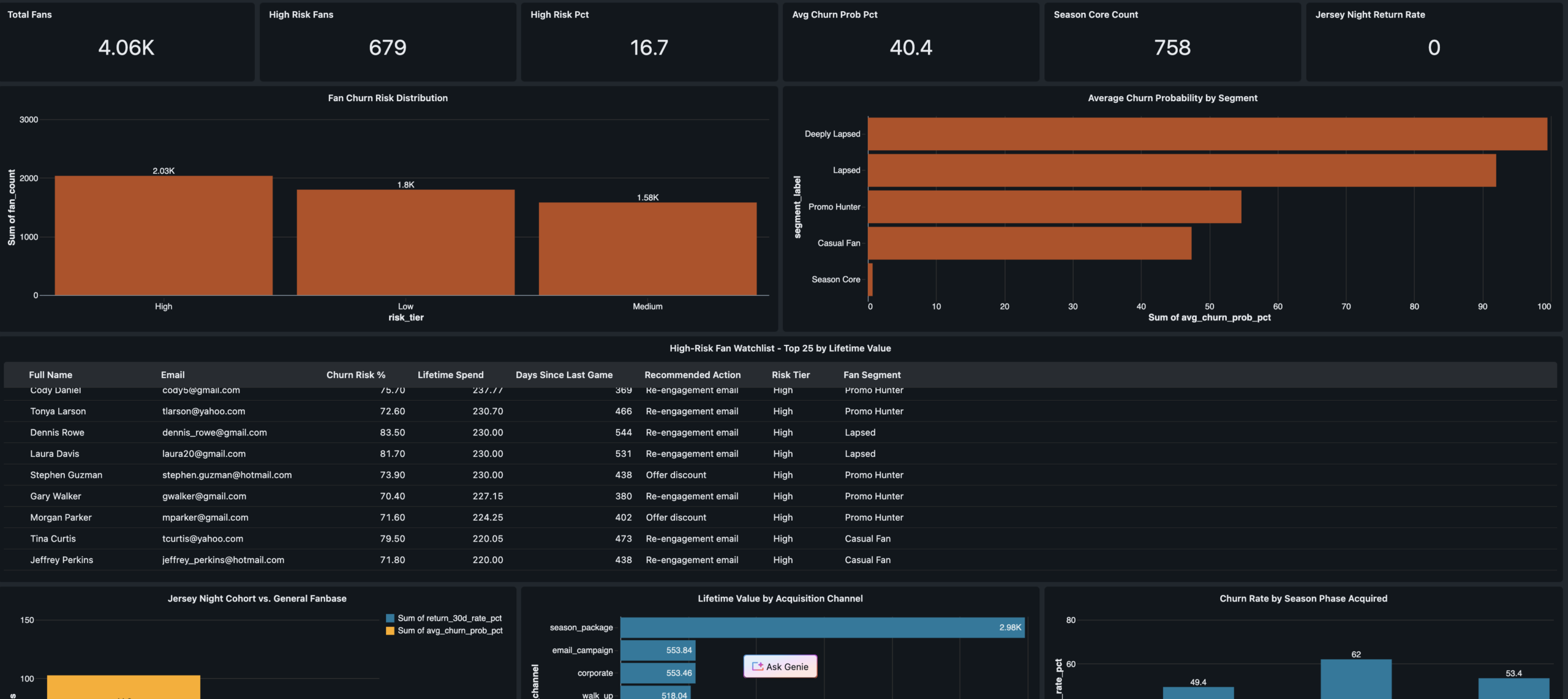Screen dimensions: 1568x699
Task: Select the Low risk tier bar
Action: [405, 243]
